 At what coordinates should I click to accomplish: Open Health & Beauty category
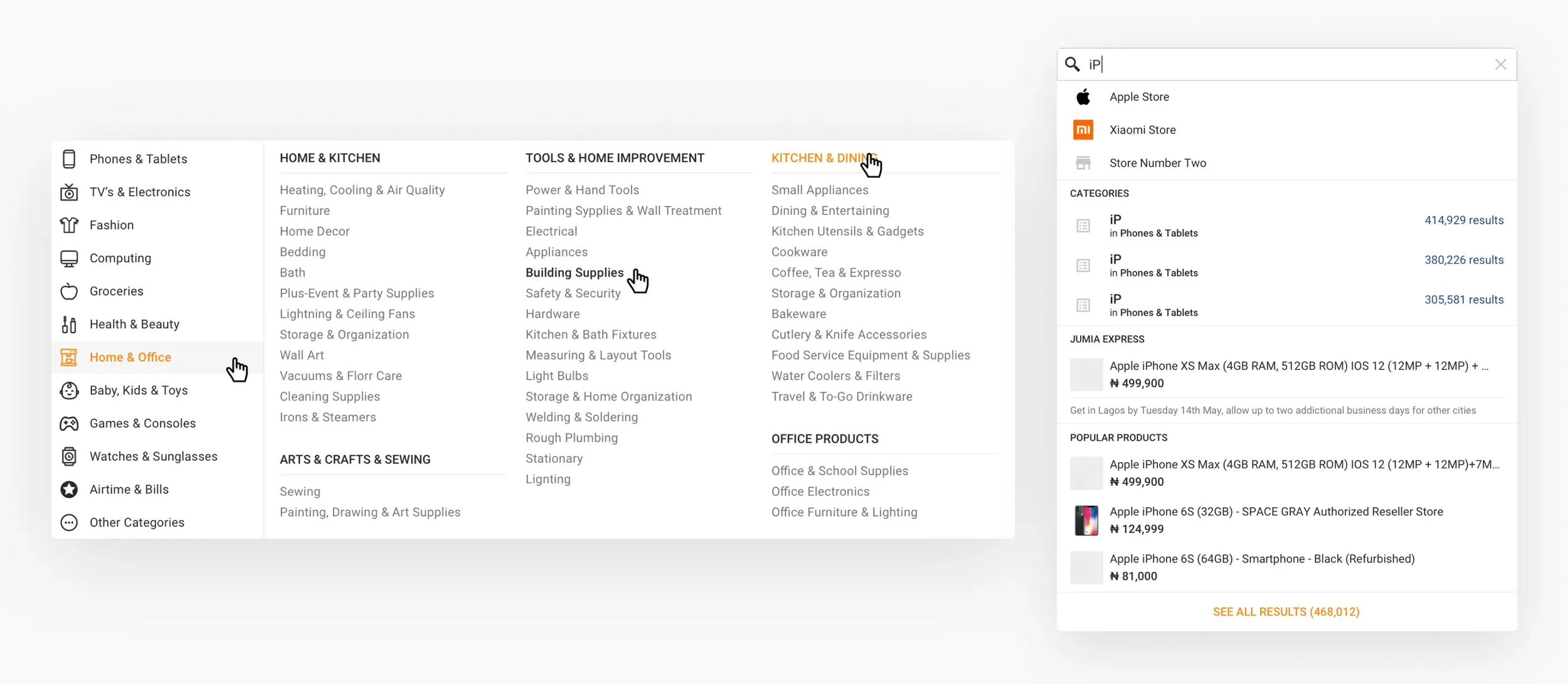point(134,324)
